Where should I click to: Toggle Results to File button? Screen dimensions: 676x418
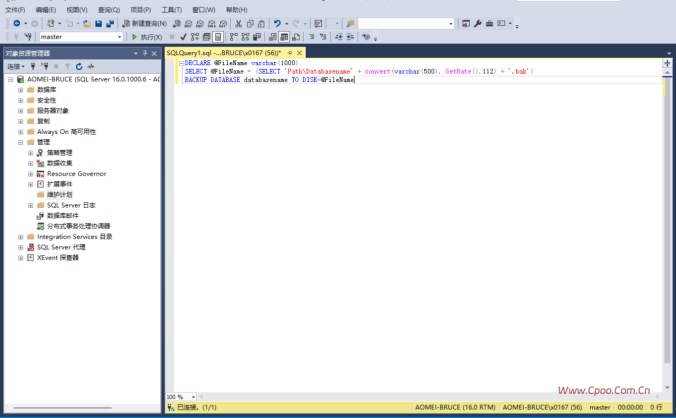(x=296, y=37)
